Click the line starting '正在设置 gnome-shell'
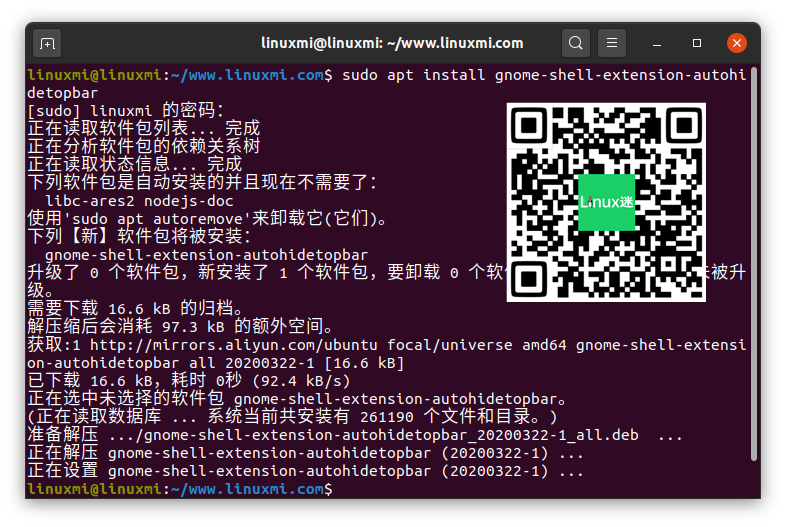Screen dimensions: 786x527 305,471
